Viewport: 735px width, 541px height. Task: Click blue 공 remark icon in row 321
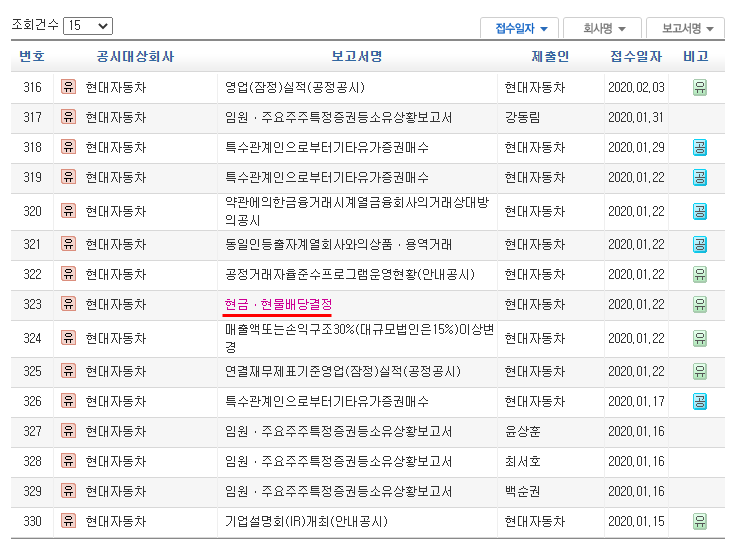tap(700, 244)
